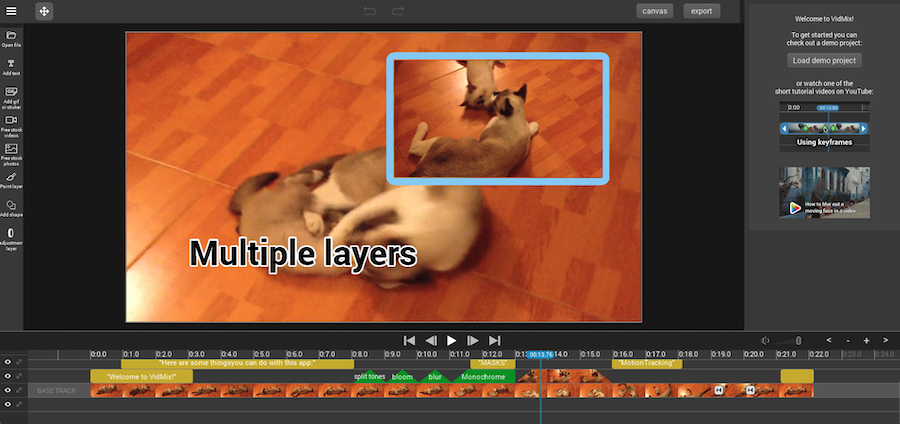Image resolution: width=900 pixels, height=424 pixels.
Task: Select the move/transform tool icon
Action: [45, 12]
